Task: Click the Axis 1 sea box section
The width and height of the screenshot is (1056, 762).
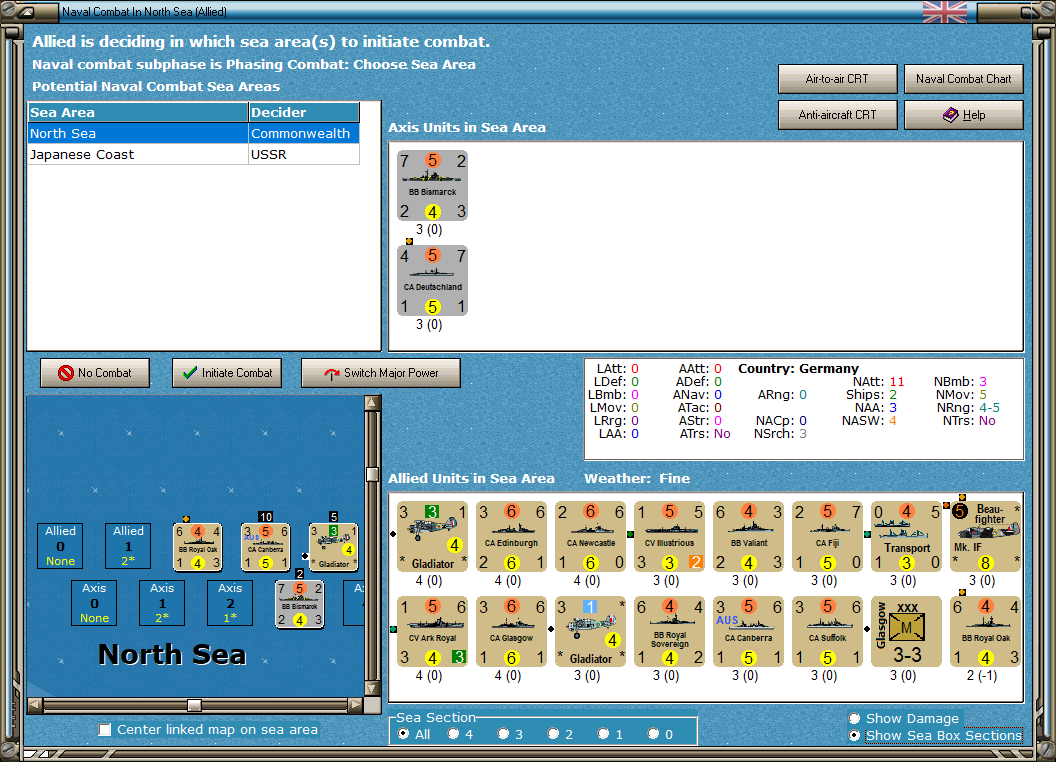Action: pyautogui.click(x=162, y=603)
